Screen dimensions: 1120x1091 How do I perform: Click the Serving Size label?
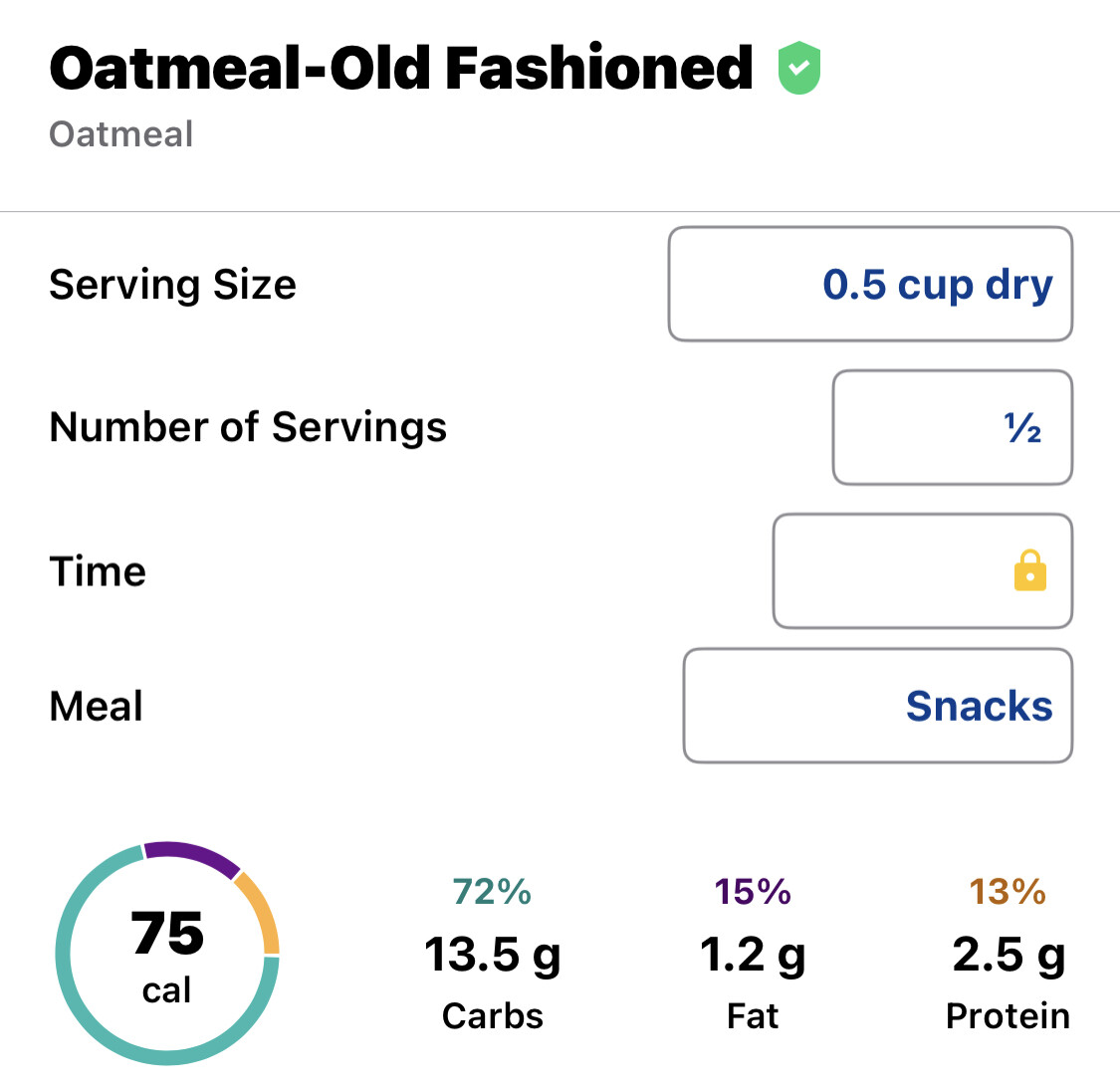click(172, 285)
